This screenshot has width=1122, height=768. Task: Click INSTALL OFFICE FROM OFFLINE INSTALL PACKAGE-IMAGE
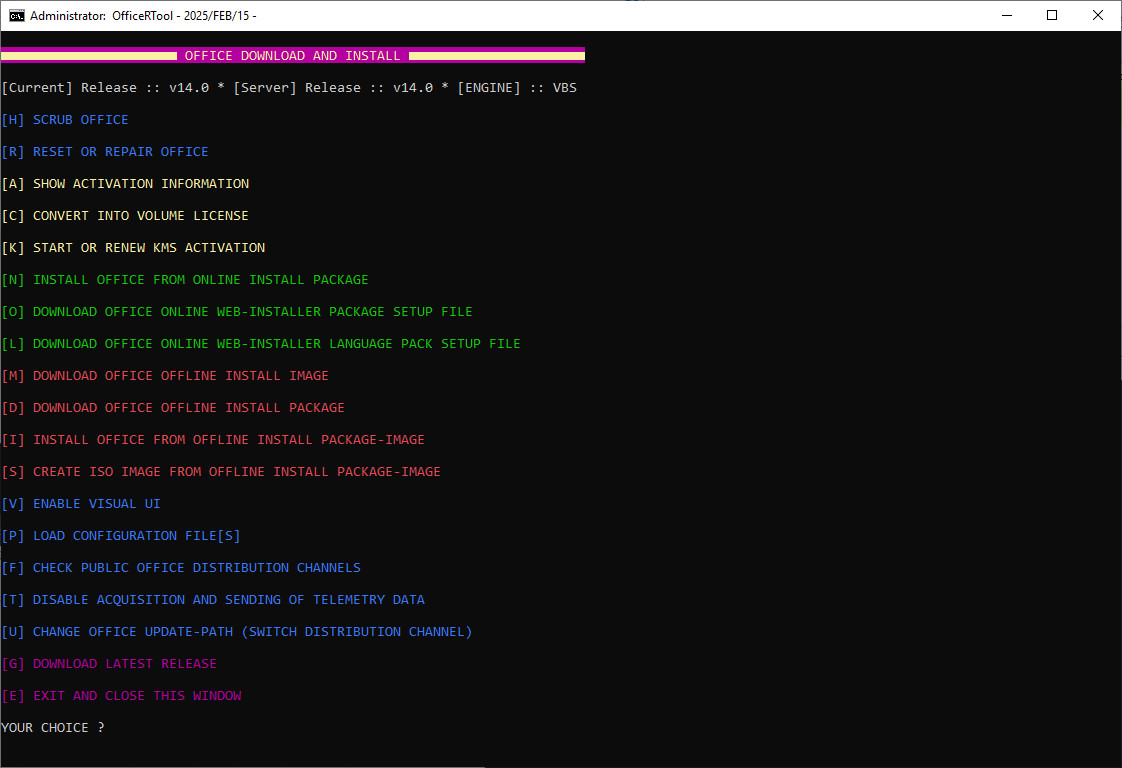(x=228, y=440)
